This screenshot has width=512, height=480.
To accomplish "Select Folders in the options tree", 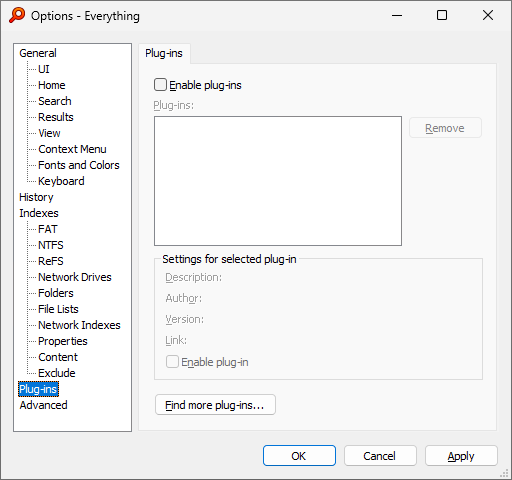I will [x=56, y=293].
